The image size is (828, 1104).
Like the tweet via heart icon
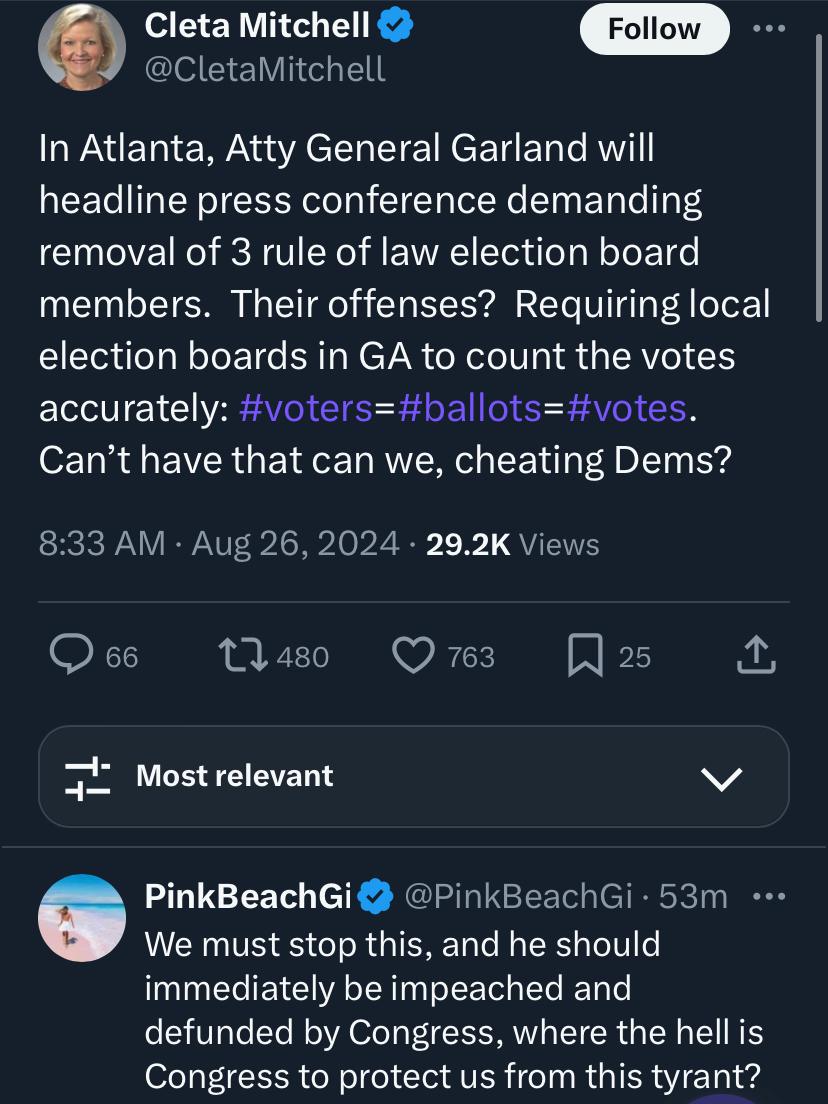413,655
